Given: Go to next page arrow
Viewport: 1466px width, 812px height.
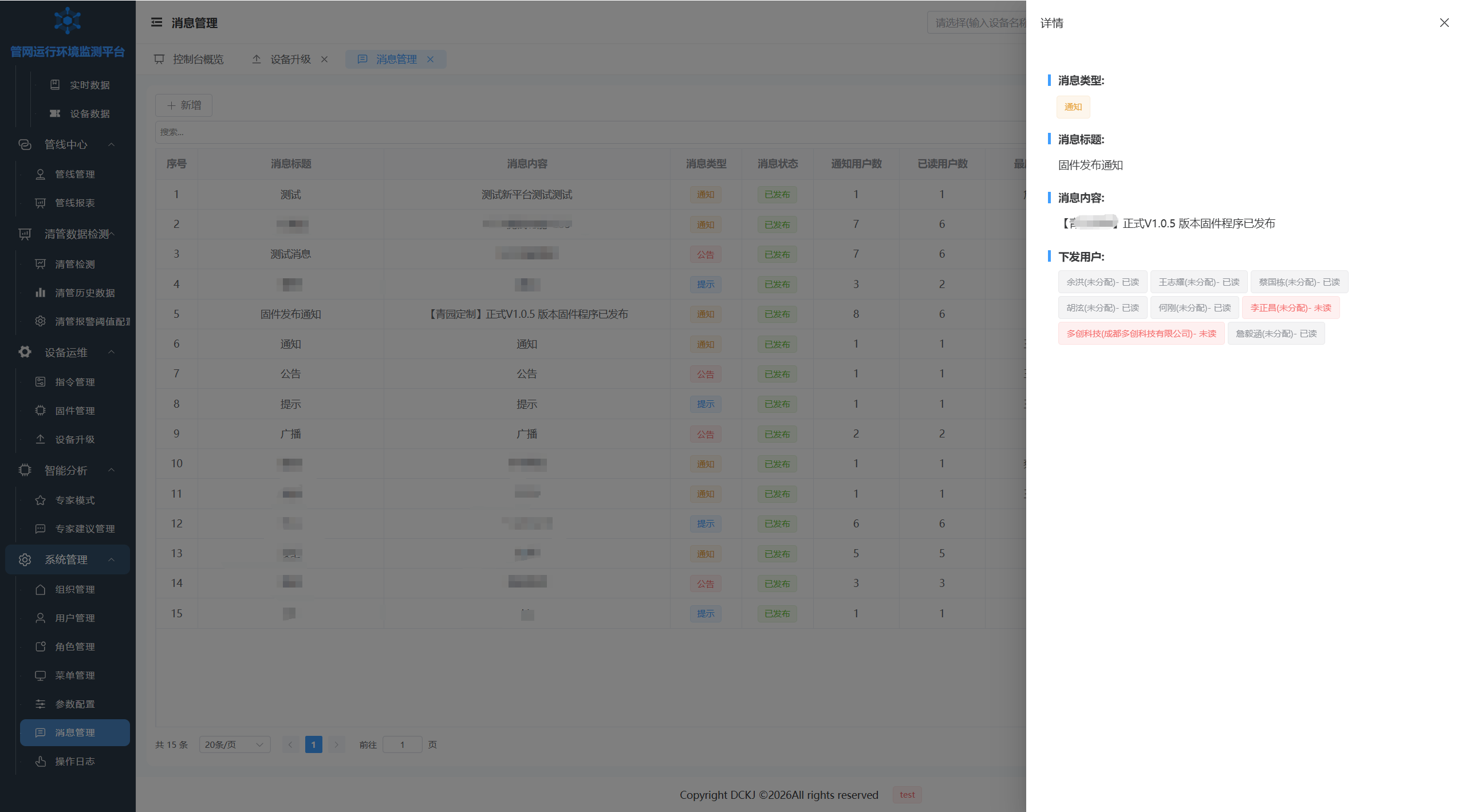Looking at the screenshot, I should point(337,744).
